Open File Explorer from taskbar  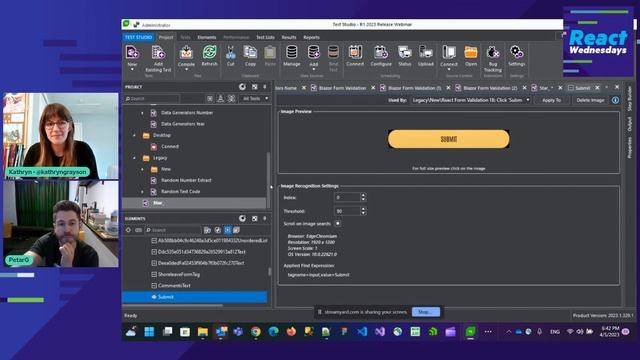point(203,331)
